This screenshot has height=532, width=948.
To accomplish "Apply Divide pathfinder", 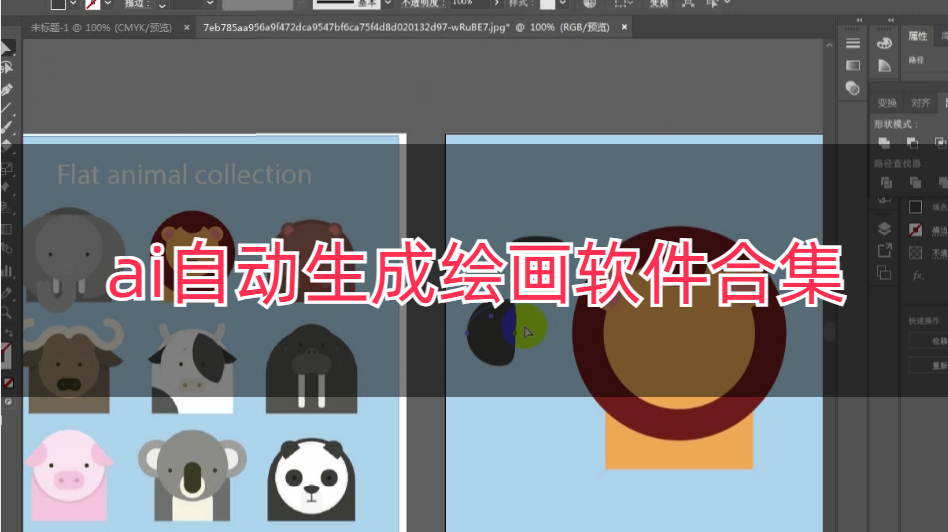I will tap(886, 182).
